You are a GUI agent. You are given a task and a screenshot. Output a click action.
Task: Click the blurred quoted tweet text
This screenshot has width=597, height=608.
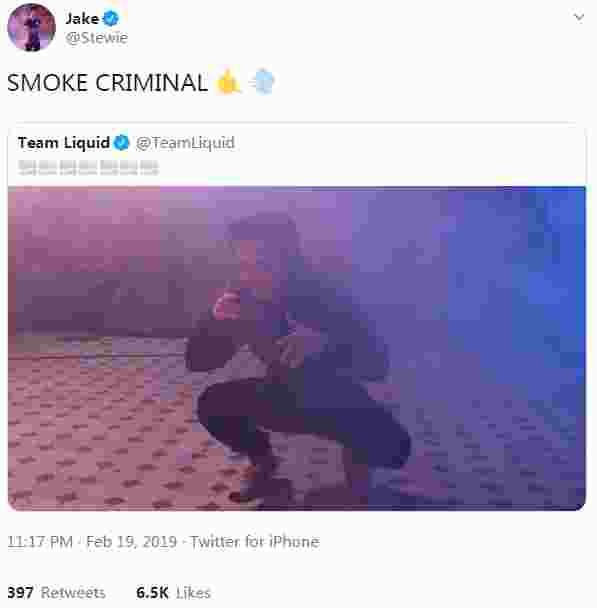[88, 168]
